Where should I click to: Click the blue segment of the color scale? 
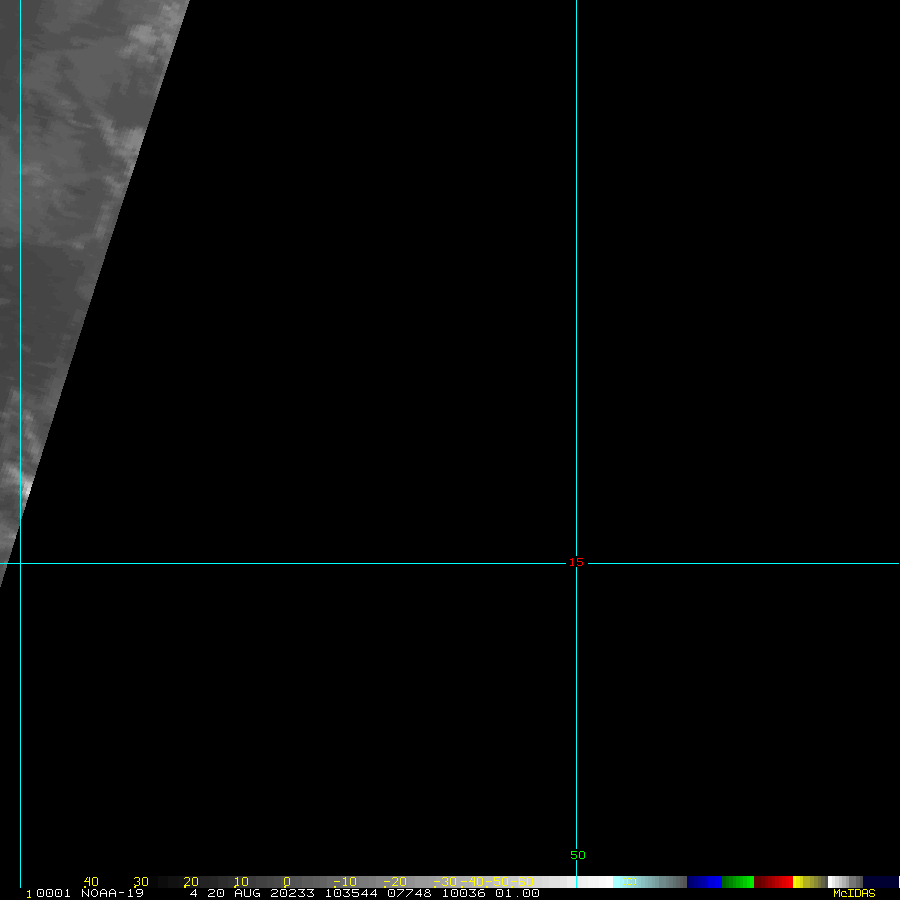[704, 882]
